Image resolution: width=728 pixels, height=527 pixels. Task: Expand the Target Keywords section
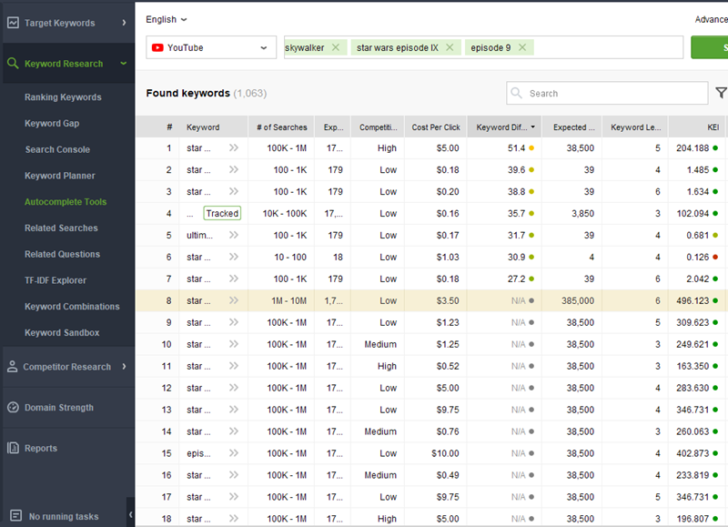coord(123,23)
